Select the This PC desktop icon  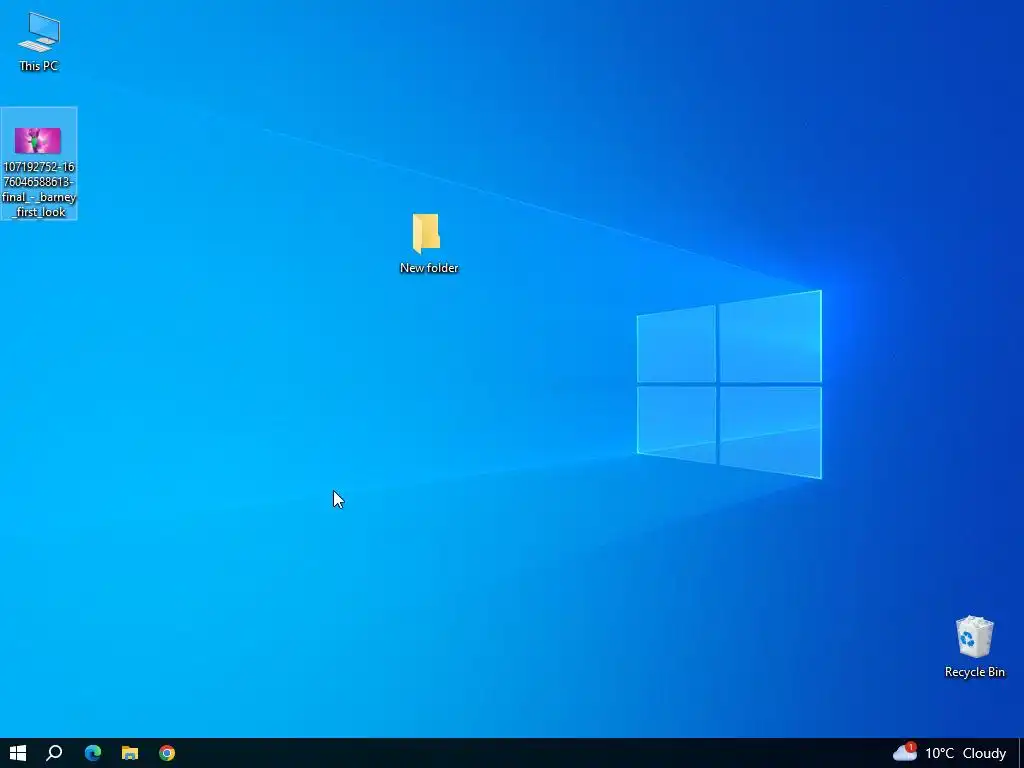pyautogui.click(x=39, y=32)
